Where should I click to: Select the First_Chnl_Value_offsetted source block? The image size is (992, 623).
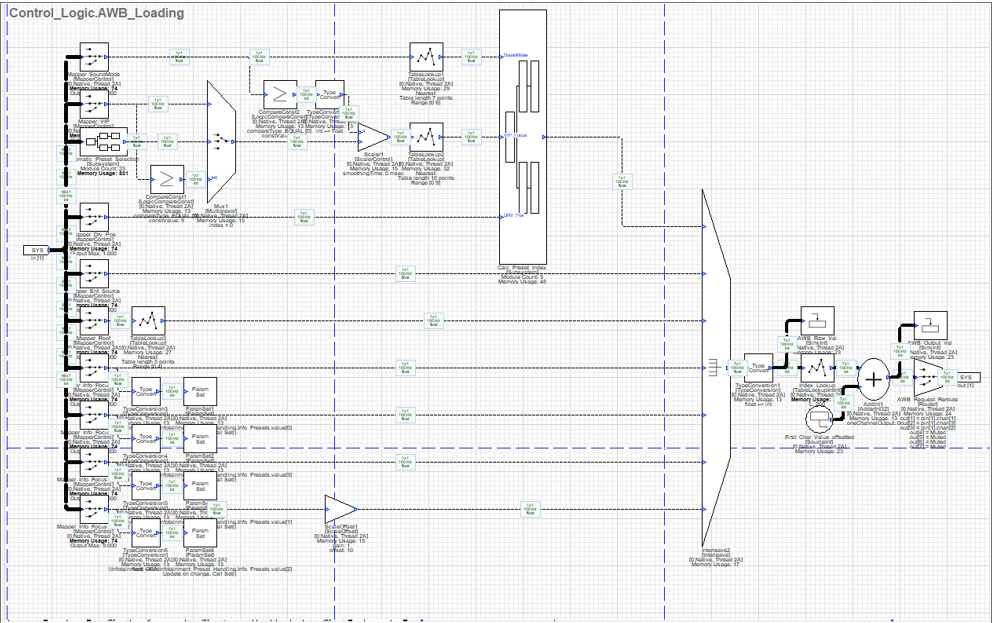tap(818, 419)
